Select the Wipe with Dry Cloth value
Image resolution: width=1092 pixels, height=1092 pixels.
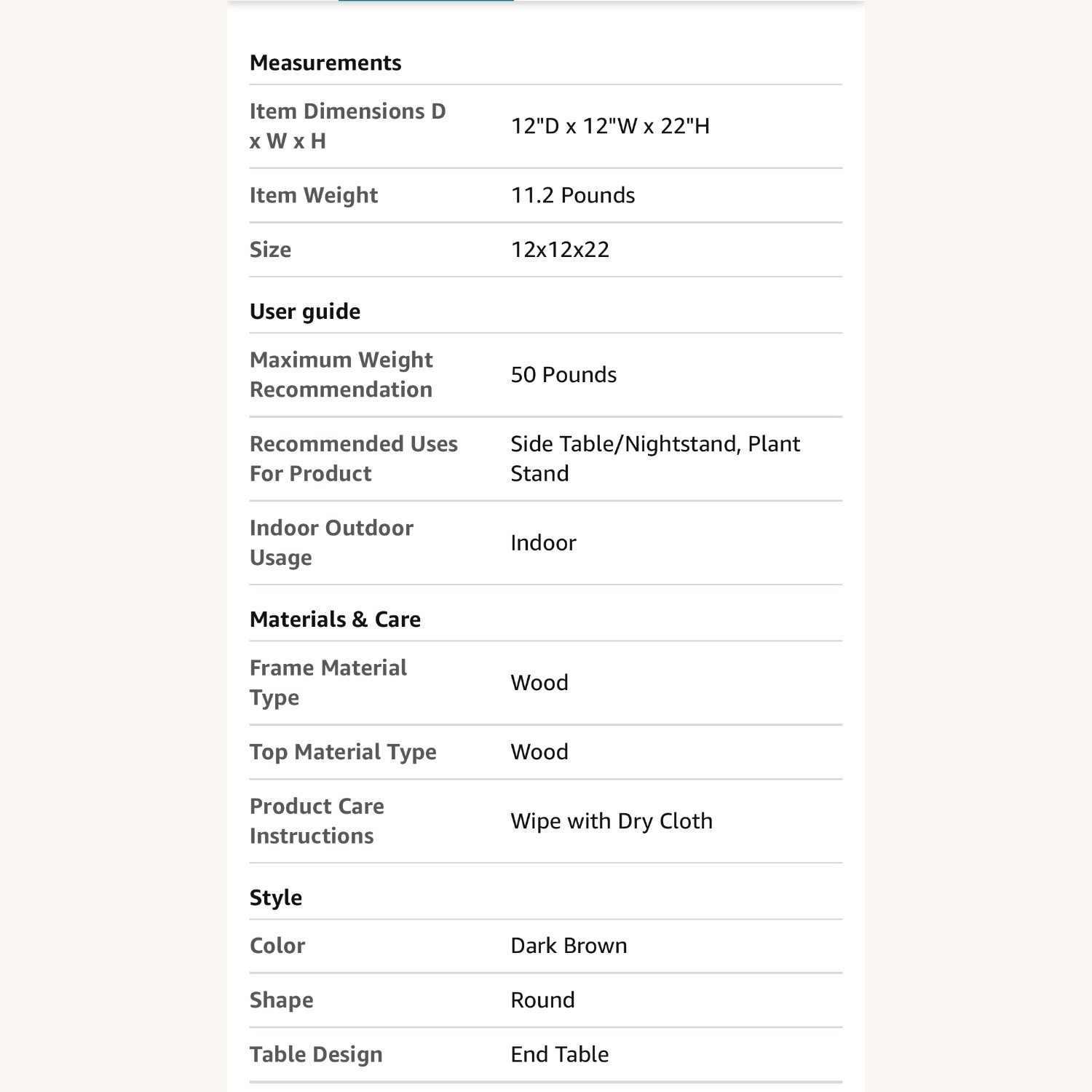coord(612,821)
